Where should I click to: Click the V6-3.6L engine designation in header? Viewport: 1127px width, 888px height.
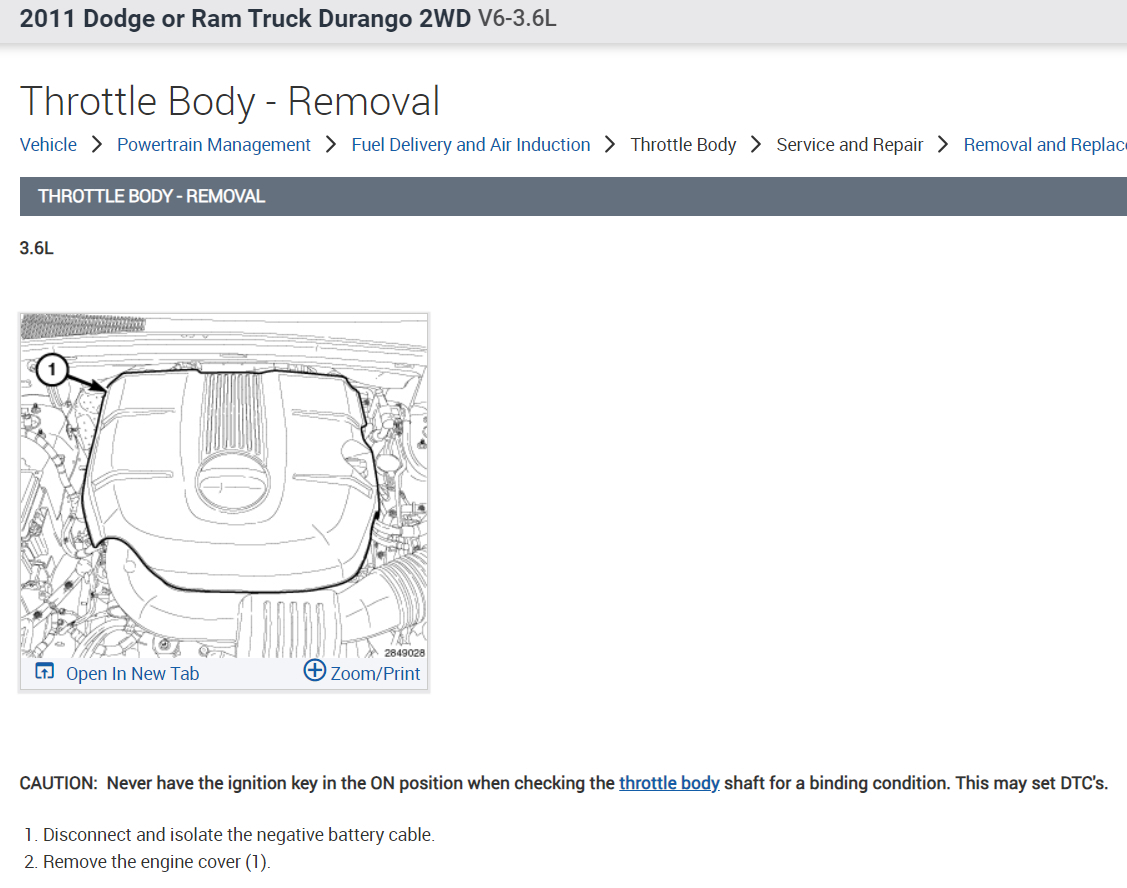pyautogui.click(x=517, y=19)
